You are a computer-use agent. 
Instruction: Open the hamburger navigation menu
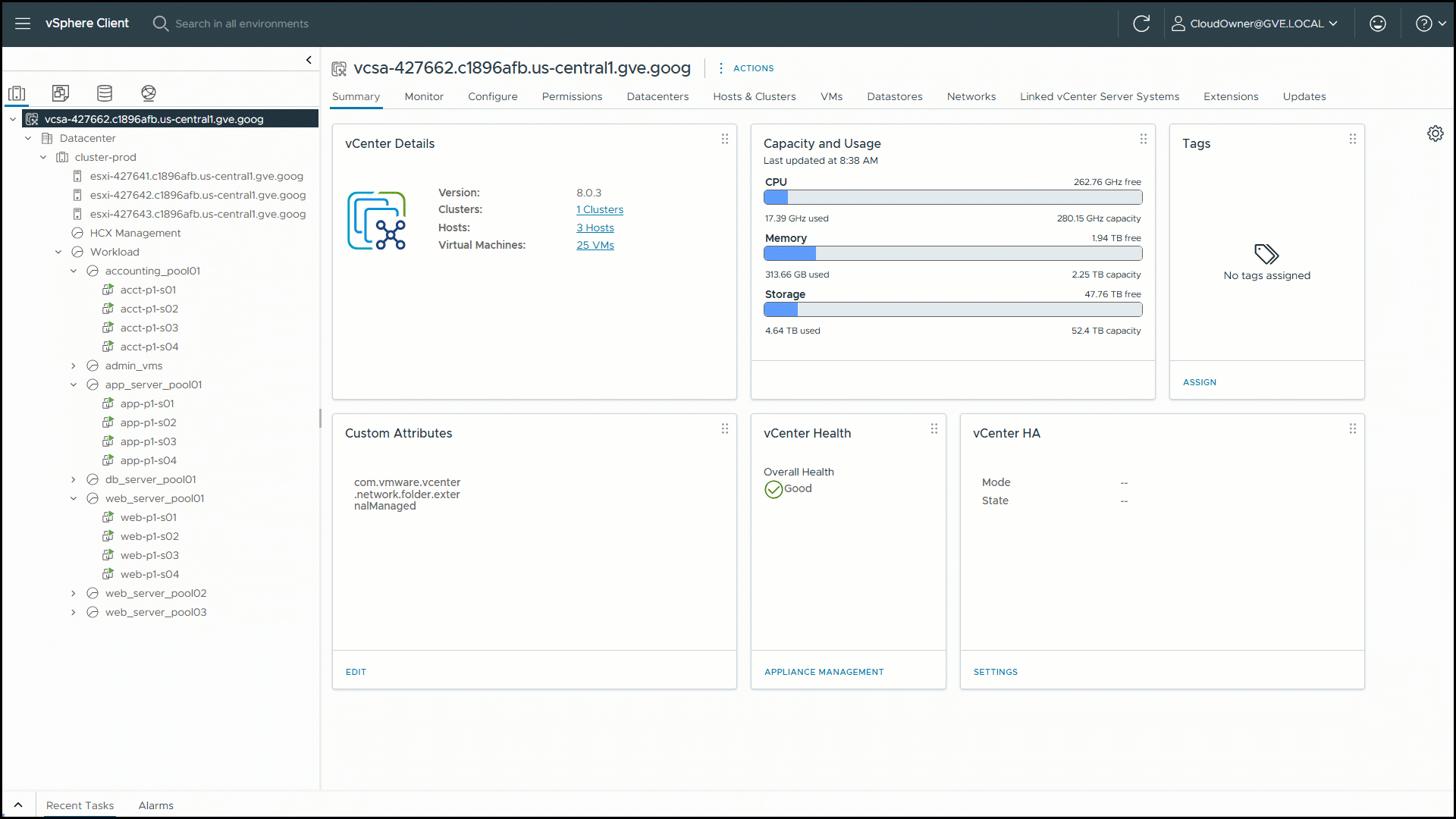[x=23, y=24]
